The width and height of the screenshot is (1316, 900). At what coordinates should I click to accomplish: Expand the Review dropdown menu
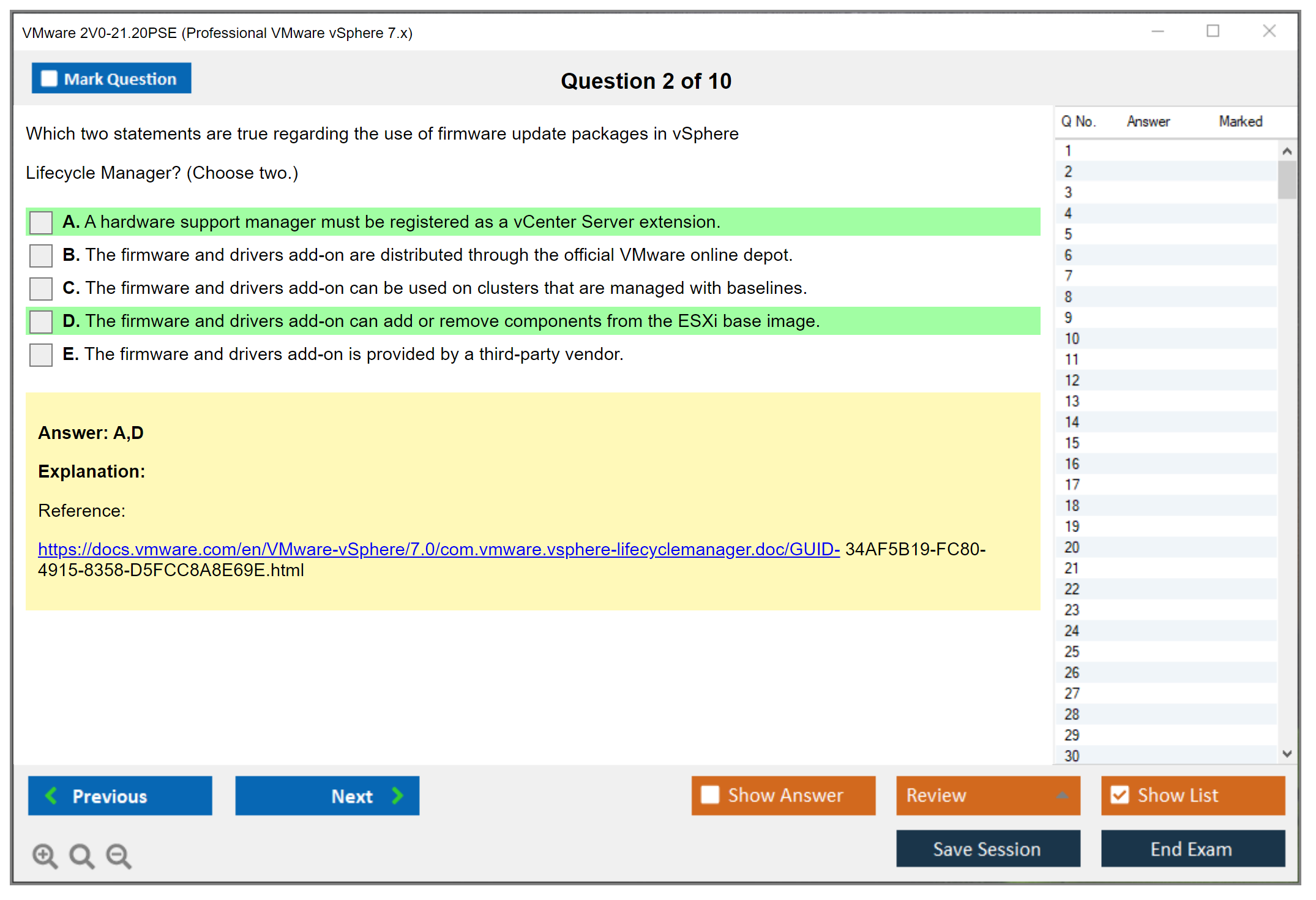pos(1062,795)
